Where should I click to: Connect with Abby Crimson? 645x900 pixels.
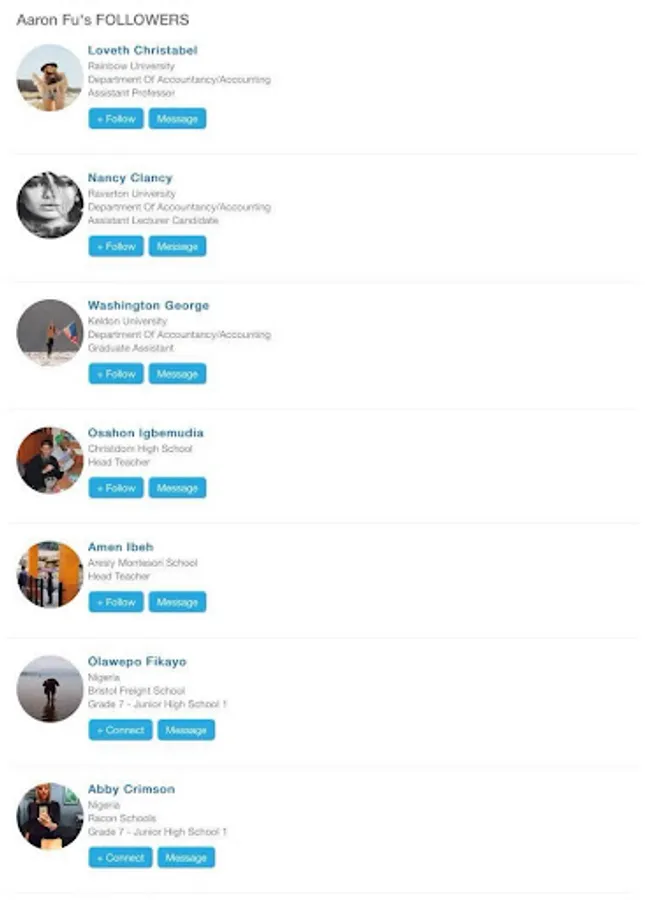pyautogui.click(x=121, y=858)
